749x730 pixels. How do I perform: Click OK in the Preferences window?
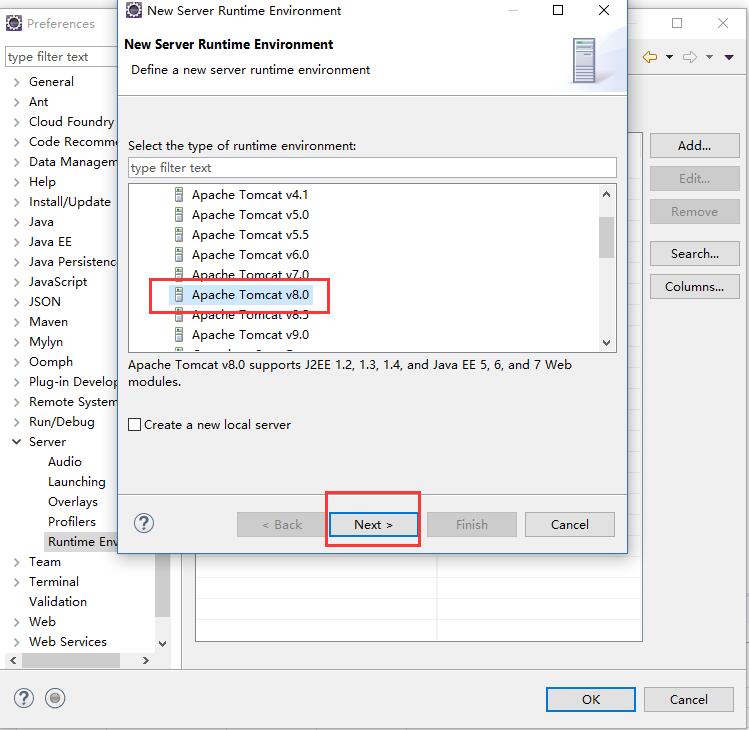[590, 699]
